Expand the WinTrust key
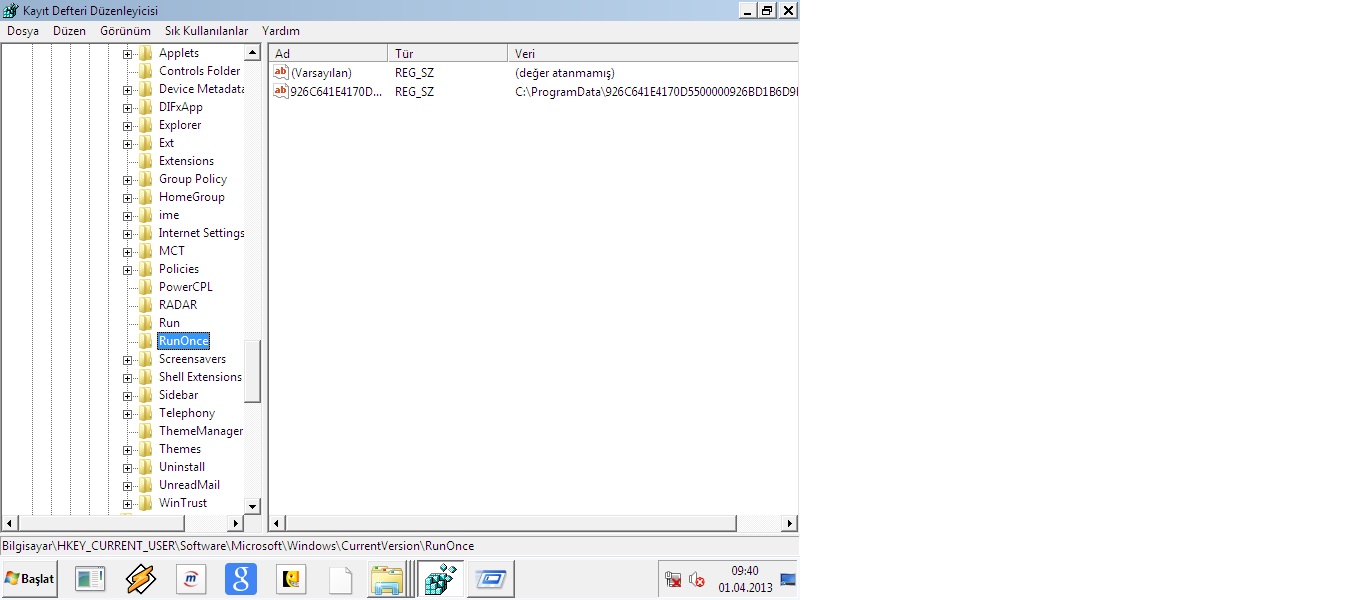1360x600 pixels. click(128, 504)
